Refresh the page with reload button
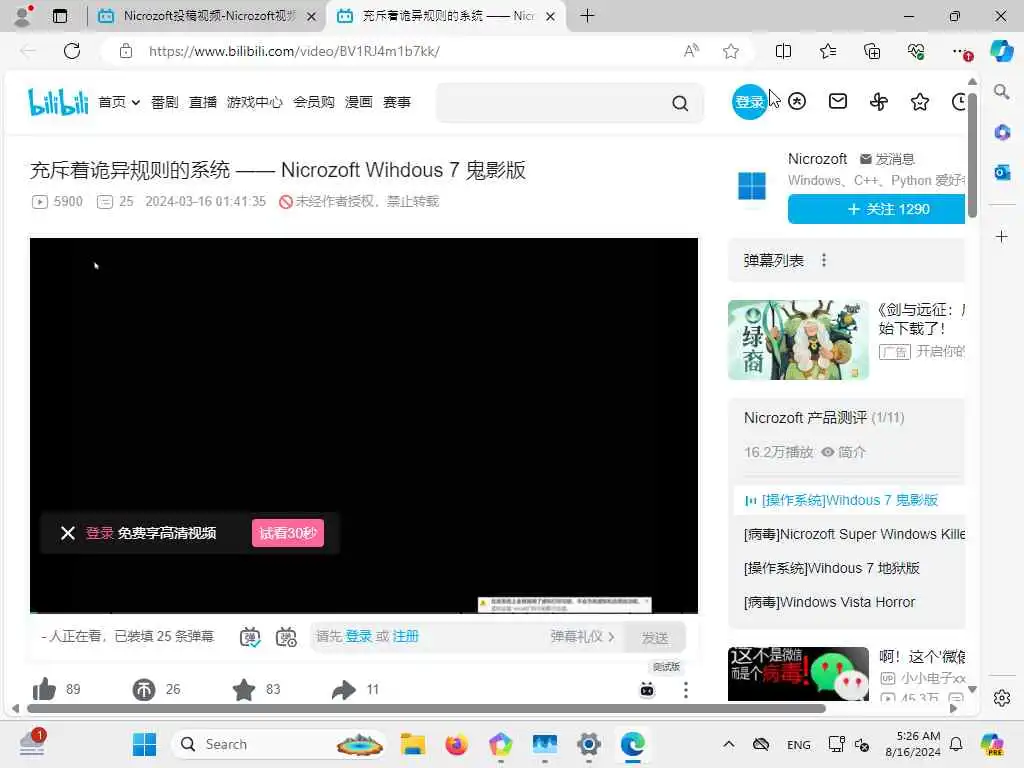Image resolution: width=1024 pixels, height=768 pixels. click(72, 51)
